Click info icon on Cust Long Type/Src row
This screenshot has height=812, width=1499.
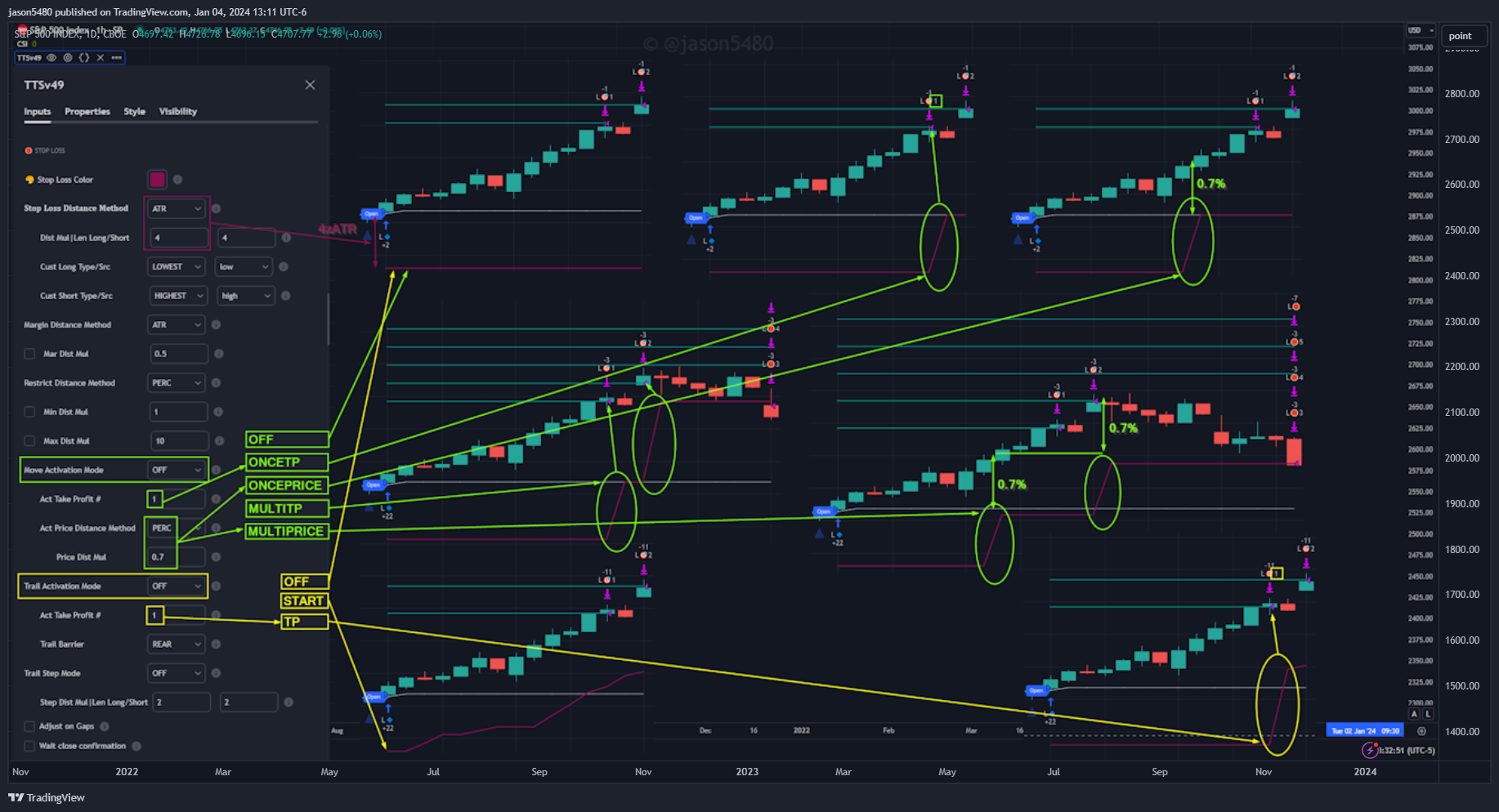[x=284, y=266]
